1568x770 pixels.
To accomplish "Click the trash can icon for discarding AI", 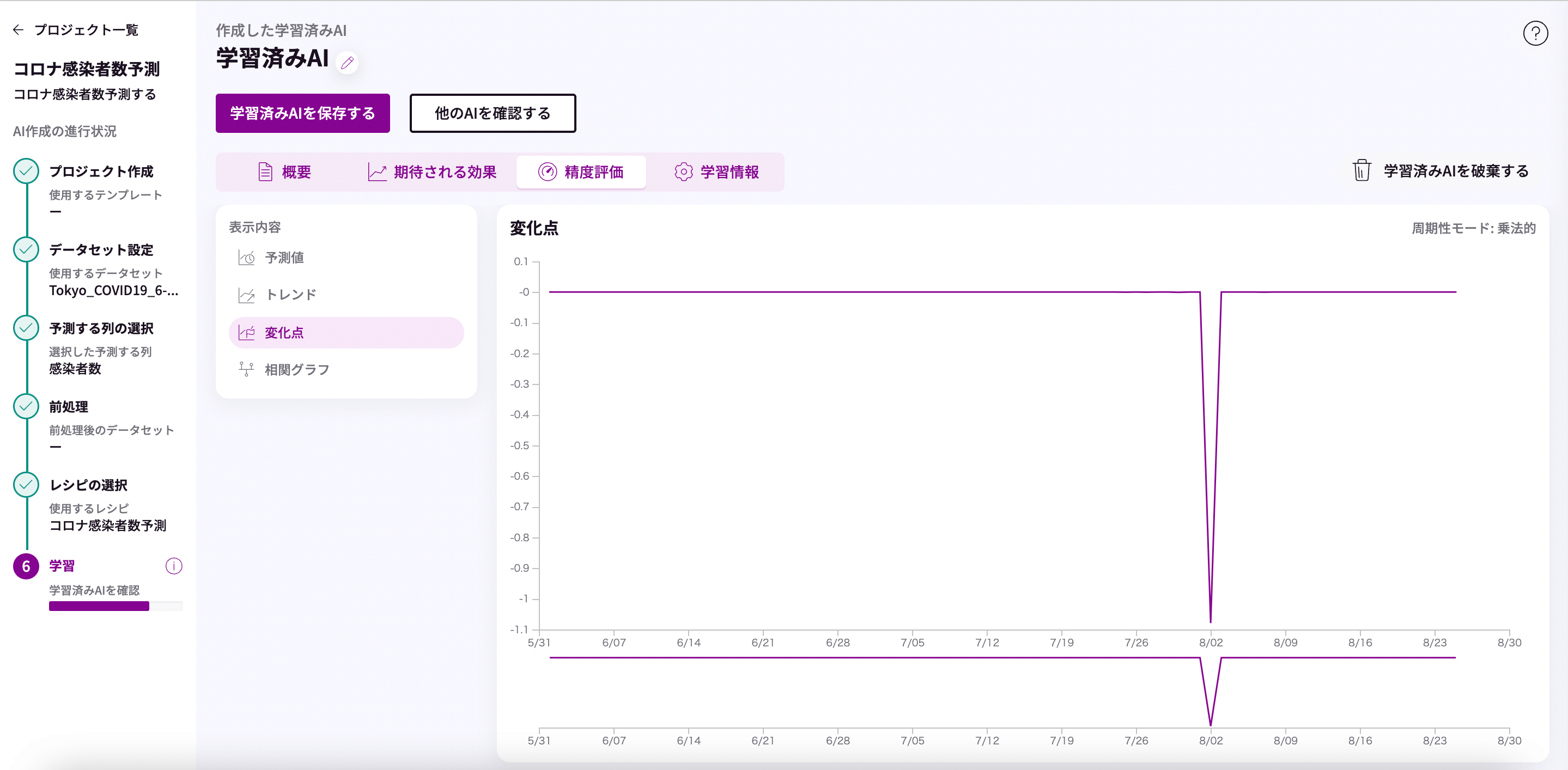I will pos(1362,171).
